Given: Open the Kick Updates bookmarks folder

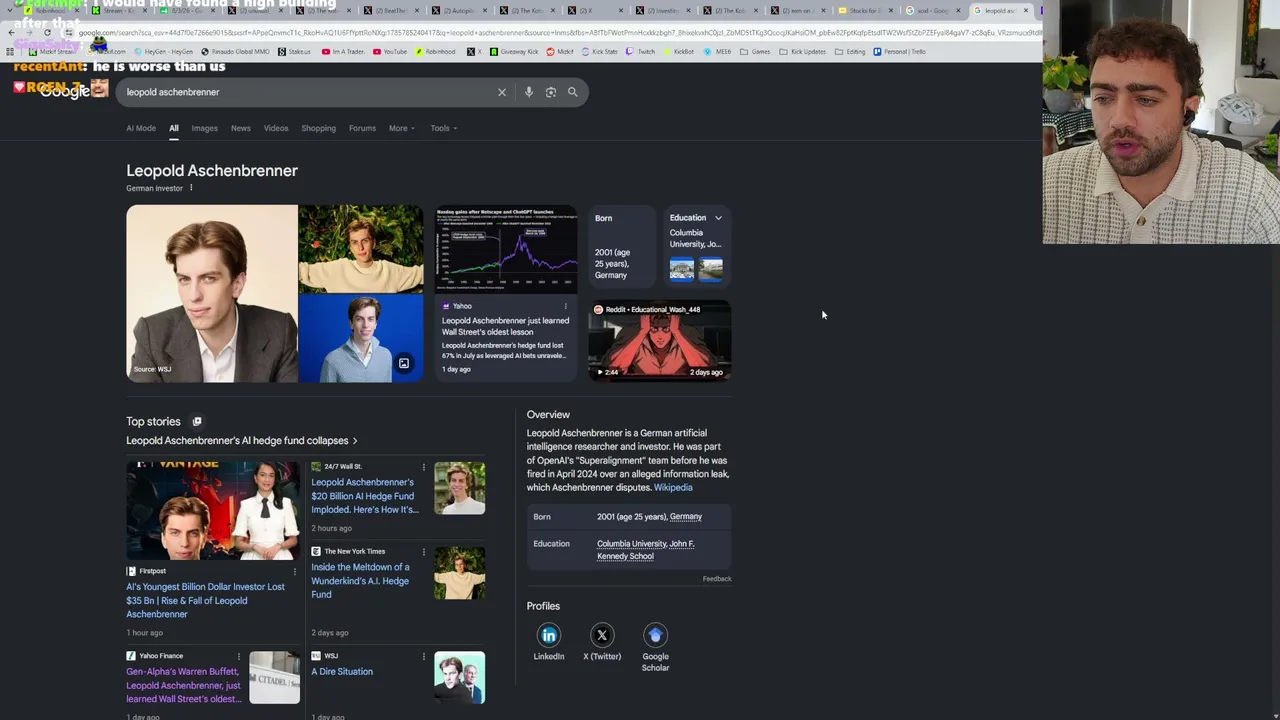Looking at the screenshot, I should (x=803, y=52).
